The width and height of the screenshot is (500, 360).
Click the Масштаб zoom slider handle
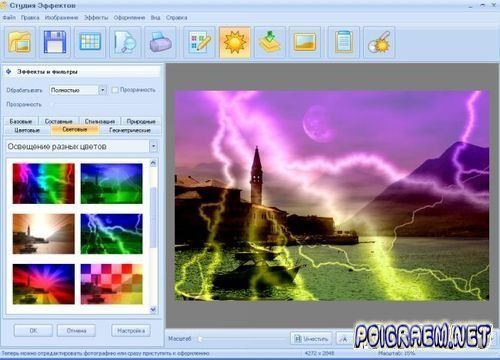[200, 339]
